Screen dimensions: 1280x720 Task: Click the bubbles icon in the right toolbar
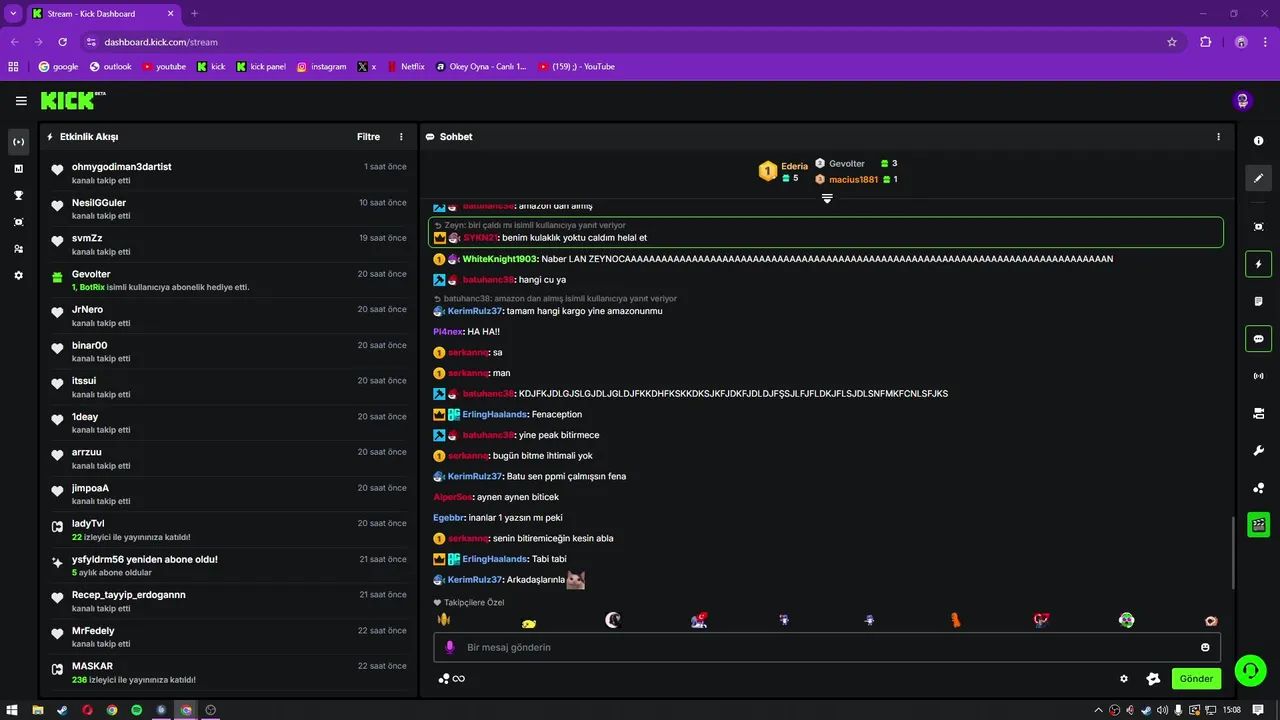1259,488
